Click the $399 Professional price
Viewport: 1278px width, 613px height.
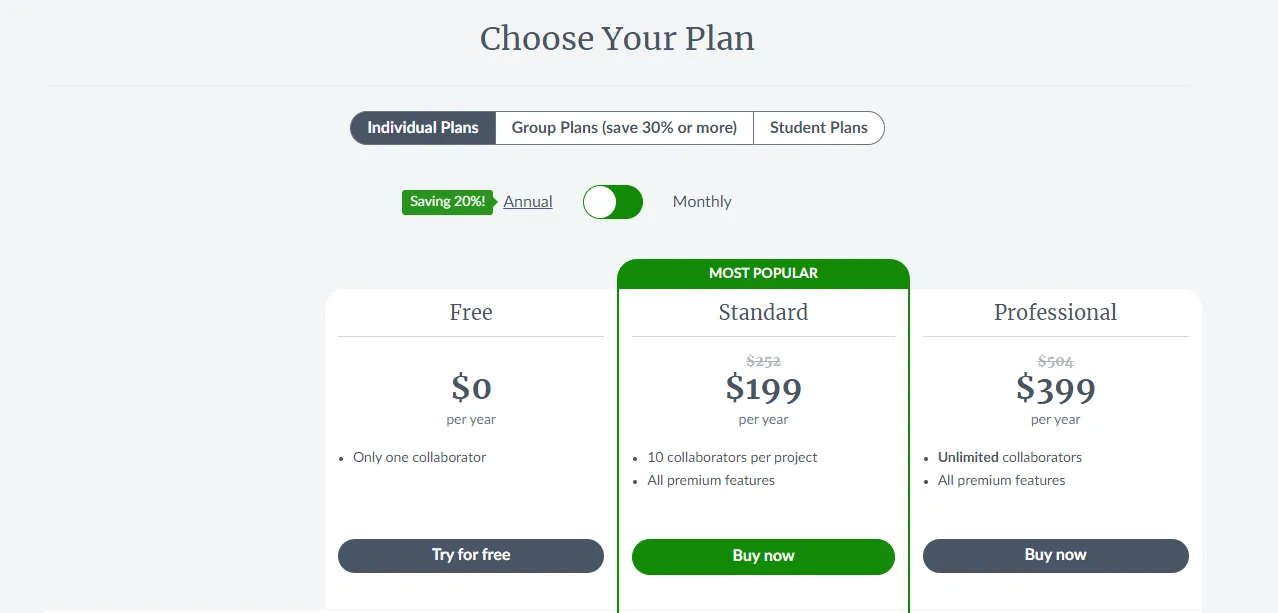tap(1055, 388)
